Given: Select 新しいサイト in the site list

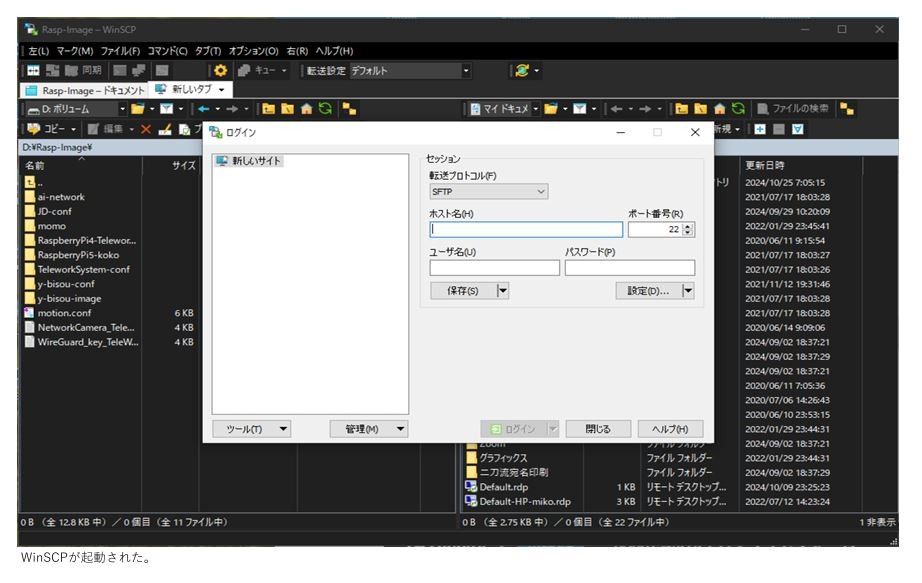Looking at the screenshot, I should point(249,161).
